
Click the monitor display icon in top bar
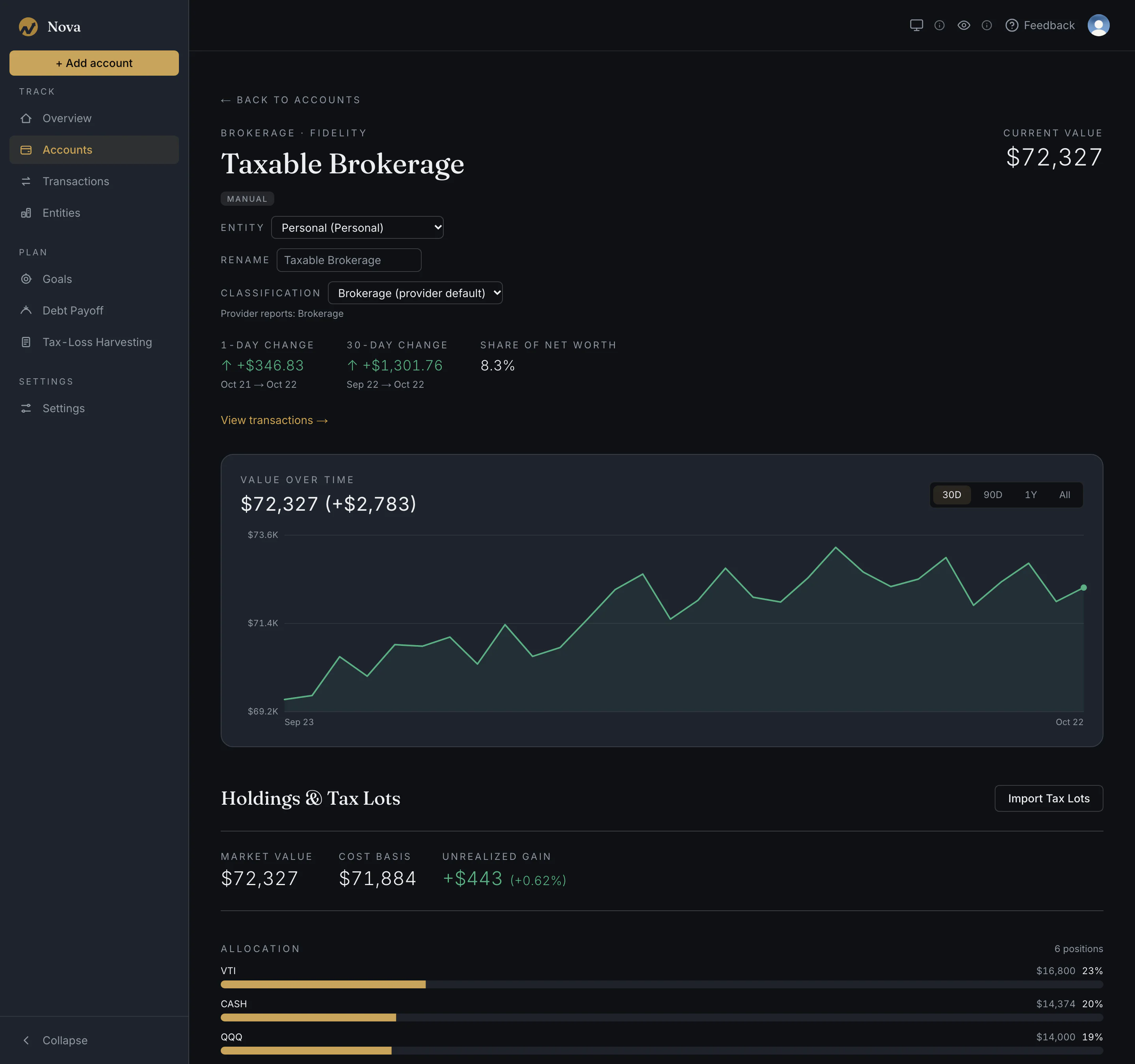click(x=916, y=25)
